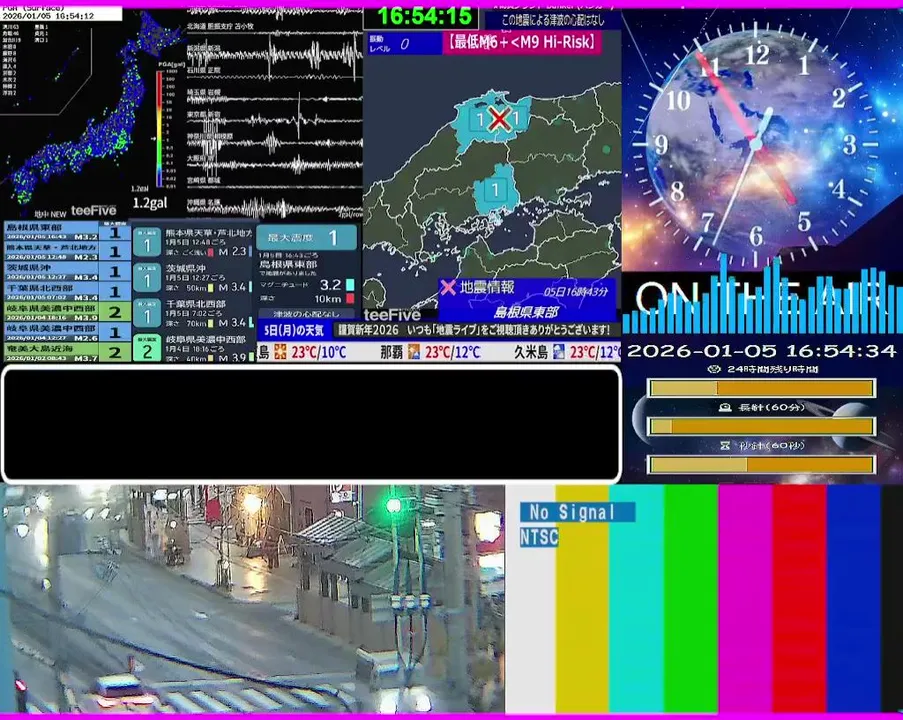
Task: Click the 「地震ライブ」 thank-you ticker message
Action: [473, 330]
